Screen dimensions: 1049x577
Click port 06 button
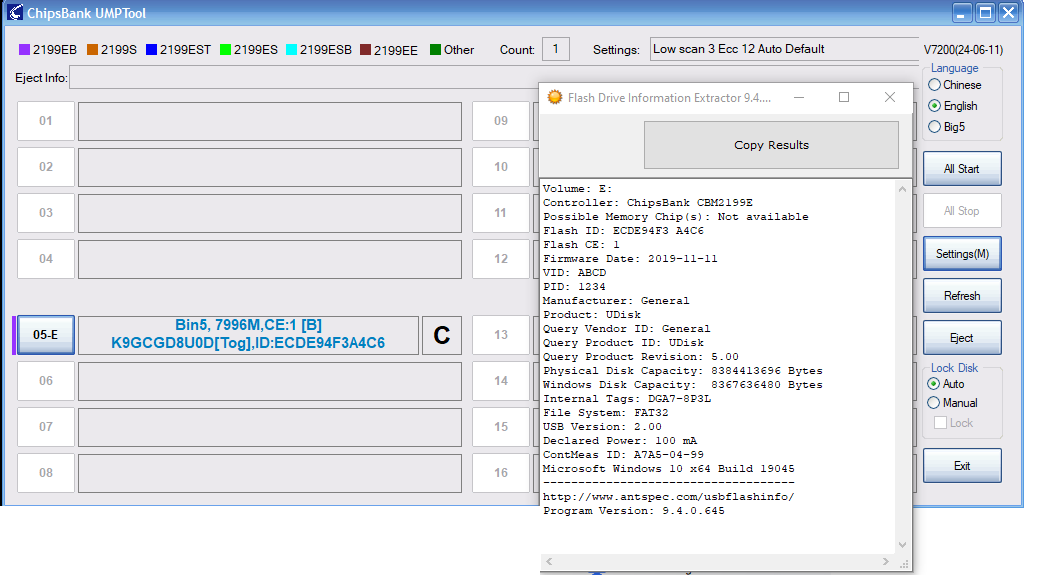(x=45, y=381)
